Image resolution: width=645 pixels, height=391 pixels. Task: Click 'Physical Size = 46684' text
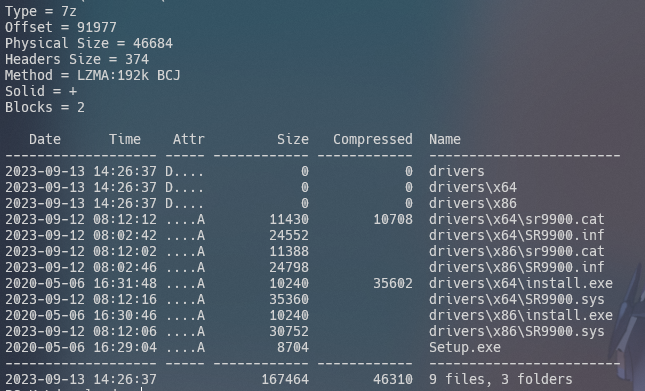(x=89, y=44)
